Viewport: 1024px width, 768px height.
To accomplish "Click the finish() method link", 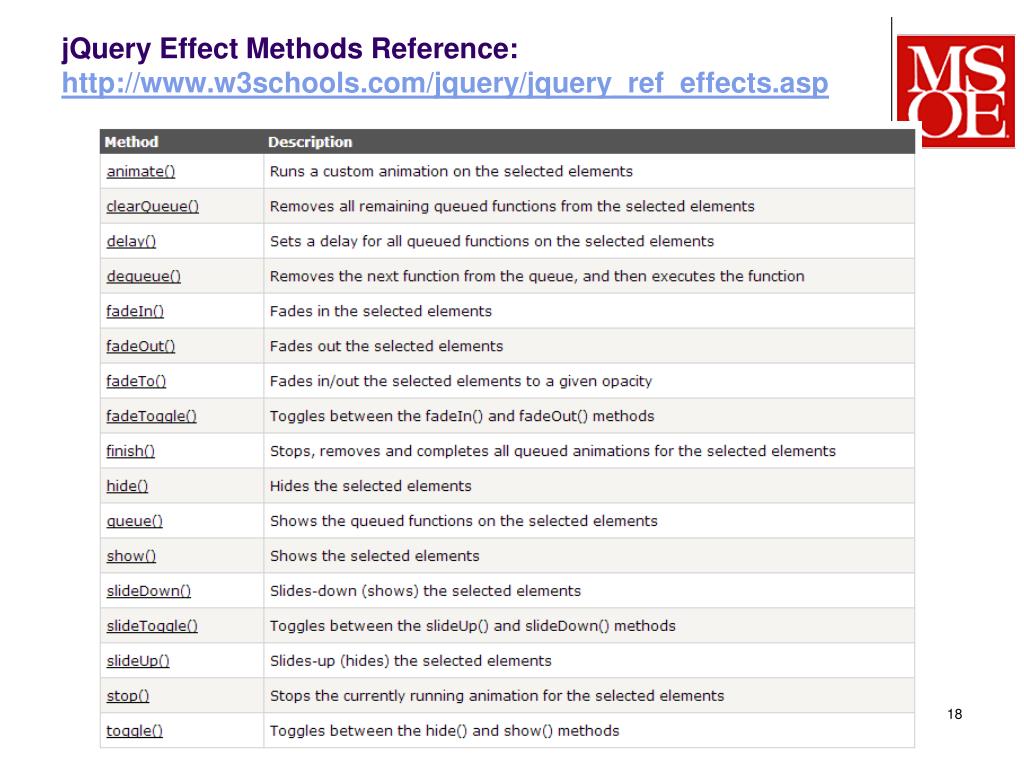I will [130, 451].
